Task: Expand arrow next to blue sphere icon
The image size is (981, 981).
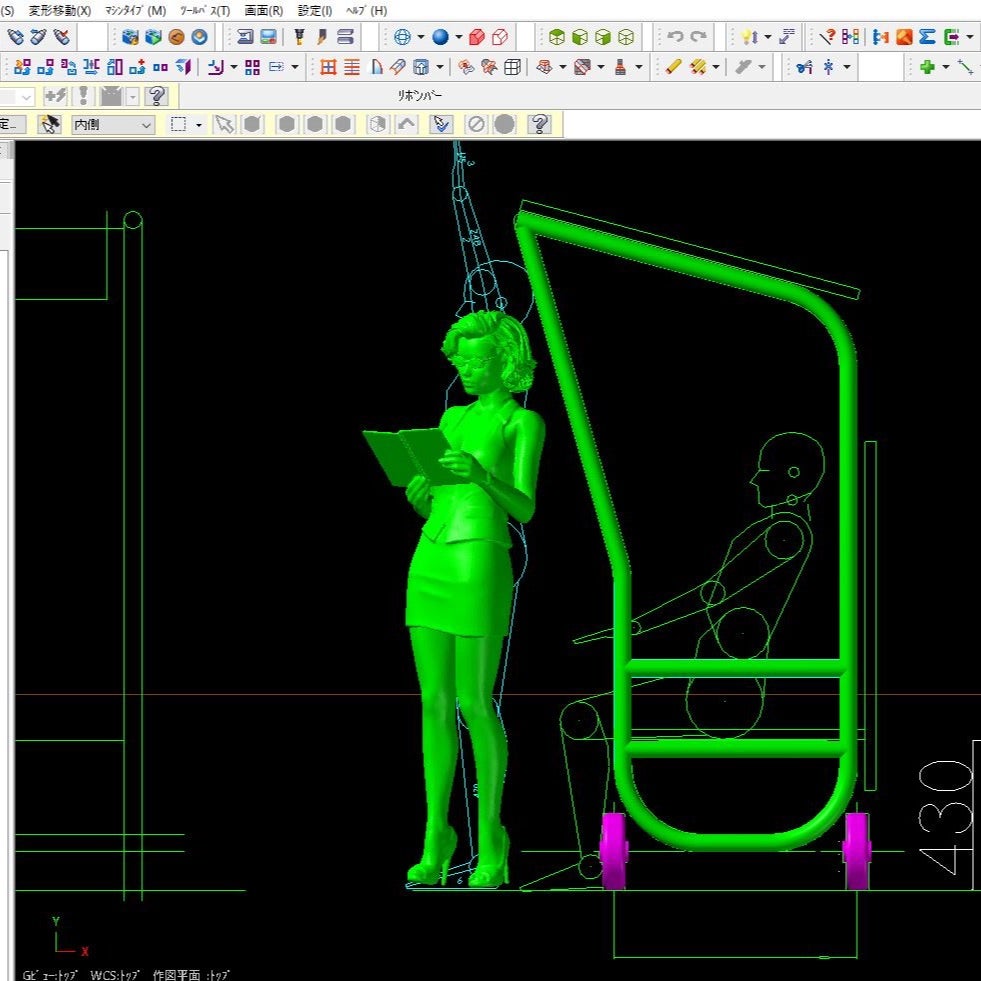Action: [x=459, y=37]
